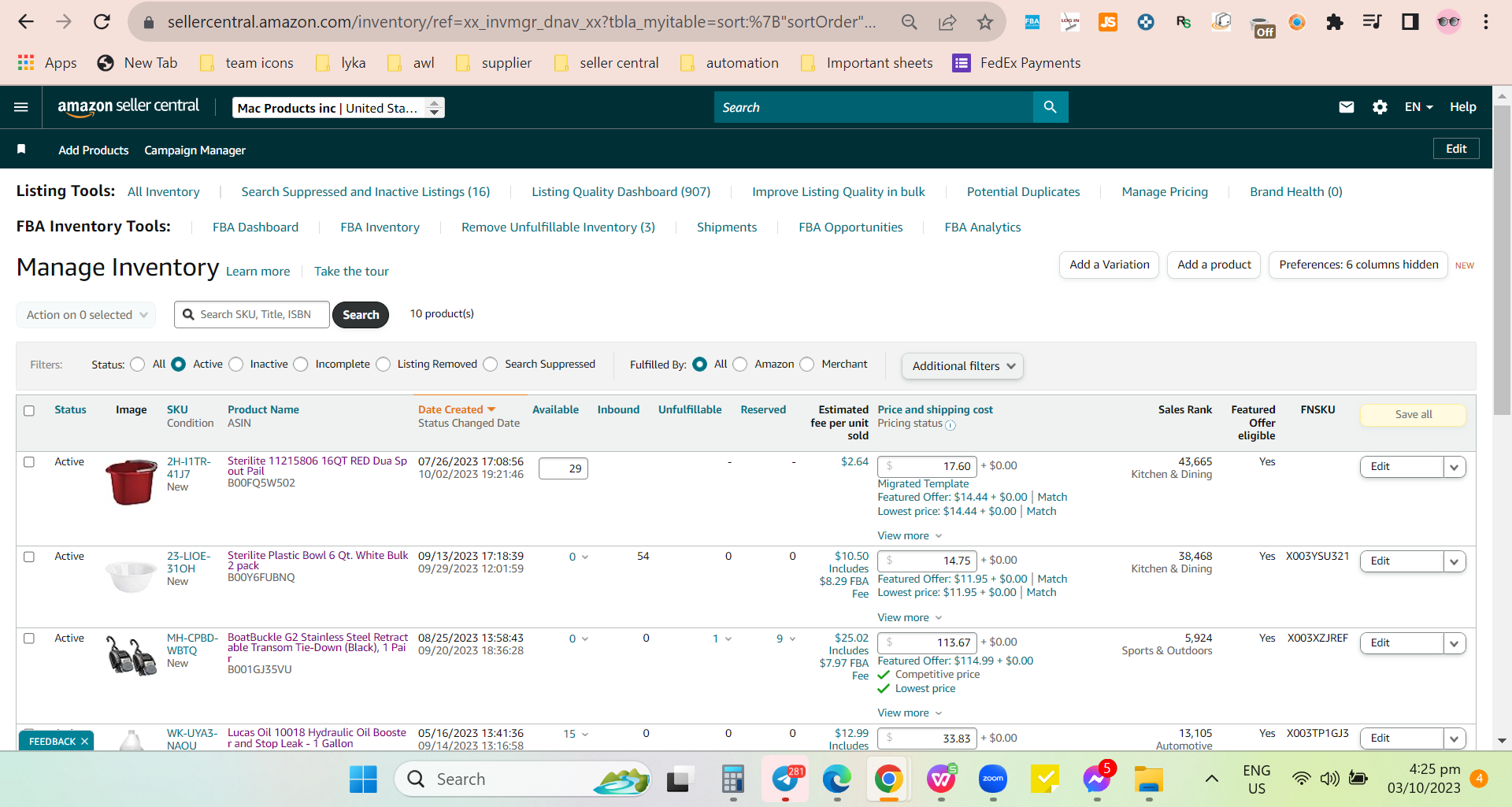
Task: Click the search magnifier button in header
Action: pyautogui.click(x=1051, y=107)
